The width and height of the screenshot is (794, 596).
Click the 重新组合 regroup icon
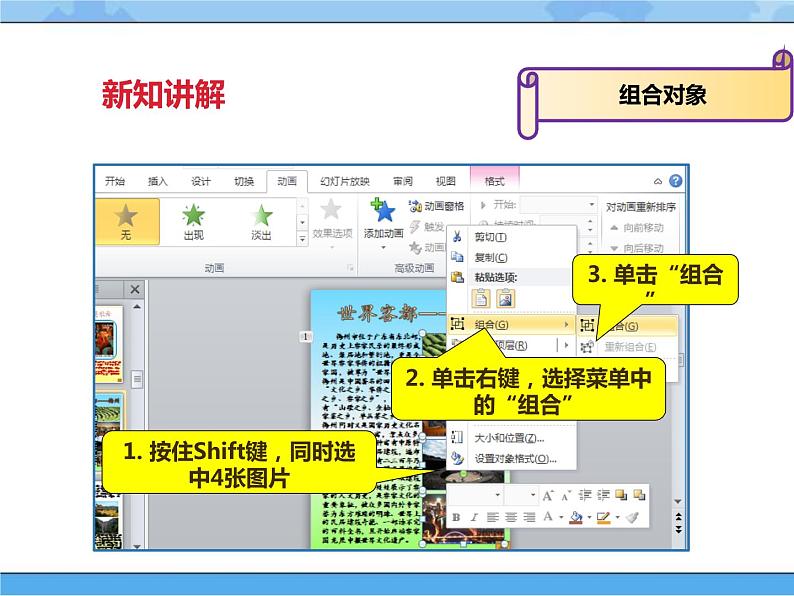(x=587, y=346)
